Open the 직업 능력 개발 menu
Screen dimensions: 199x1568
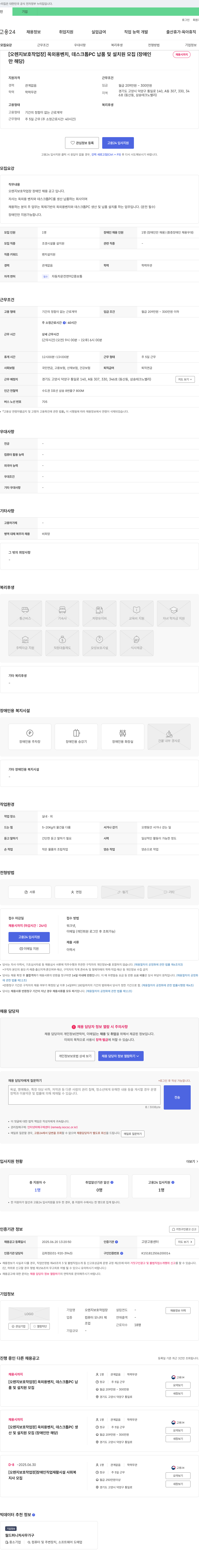(x=136, y=32)
